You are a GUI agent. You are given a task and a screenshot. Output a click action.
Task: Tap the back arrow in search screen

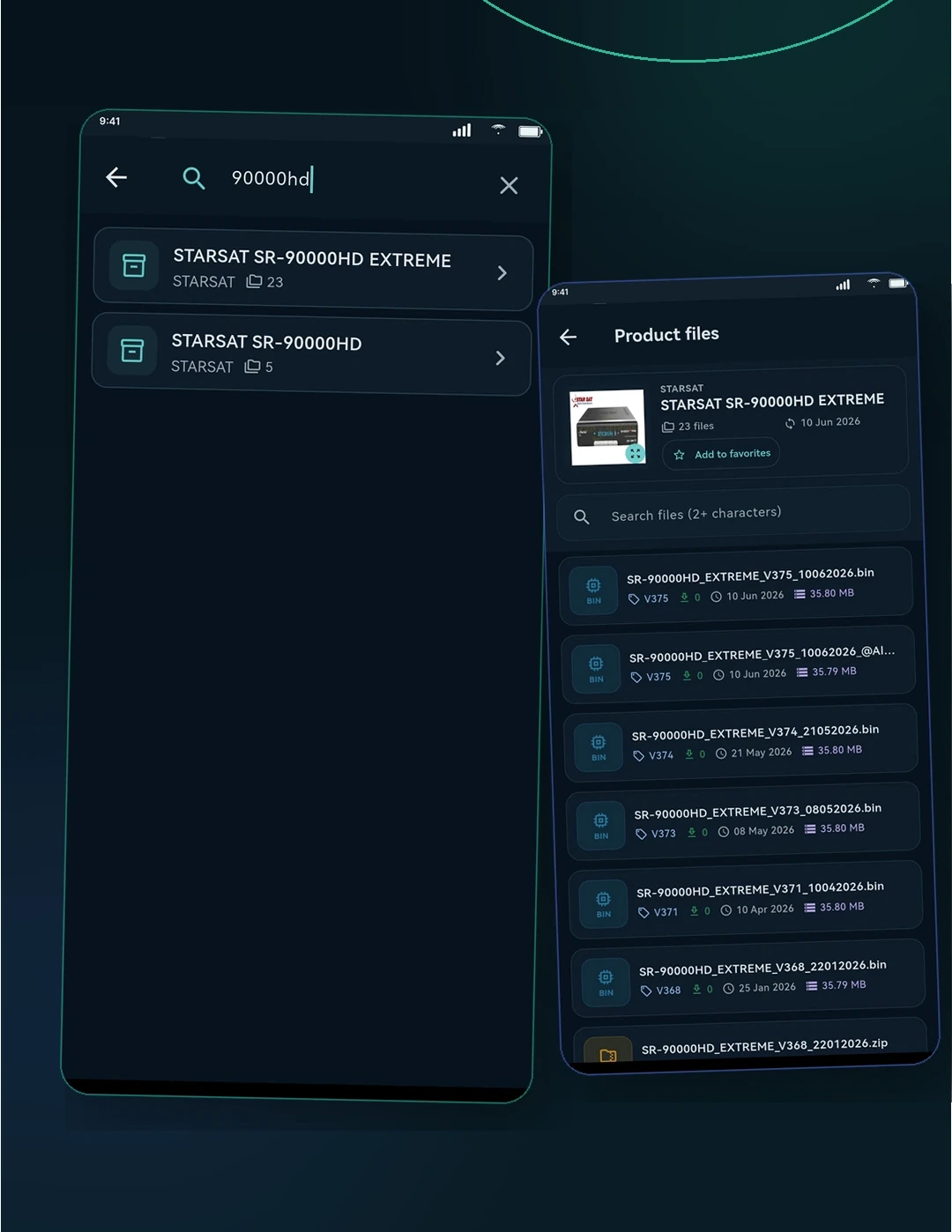(116, 177)
